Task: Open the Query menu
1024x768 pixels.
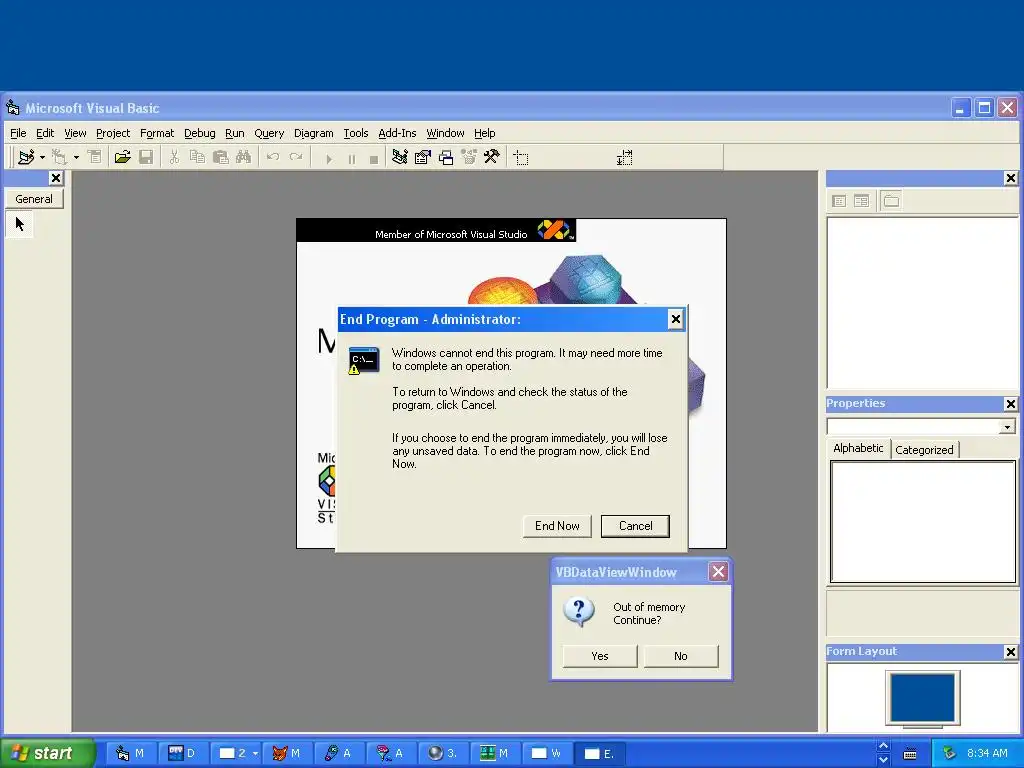Action: 269,133
